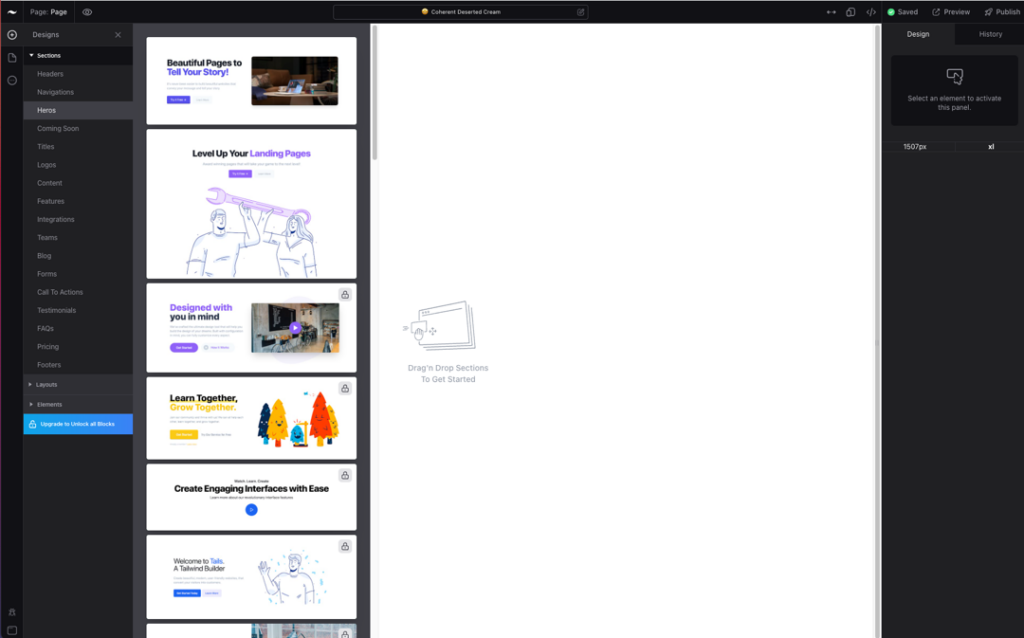This screenshot has width=1024, height=638.
Task: Select the pages document icon in left rail
Action: [11, 57]
